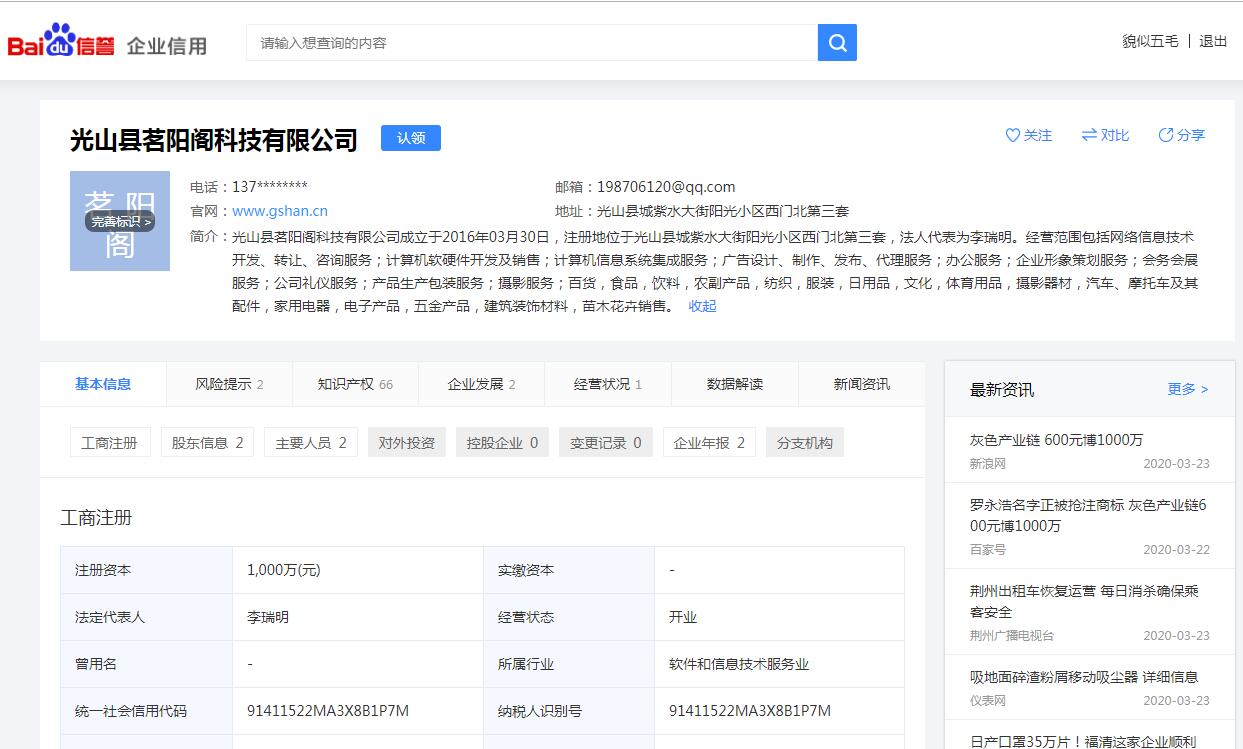This screenshot has width=1243, height=749.
Task: Click the 工商注册 sub-section button
Action: coord(110,442)
